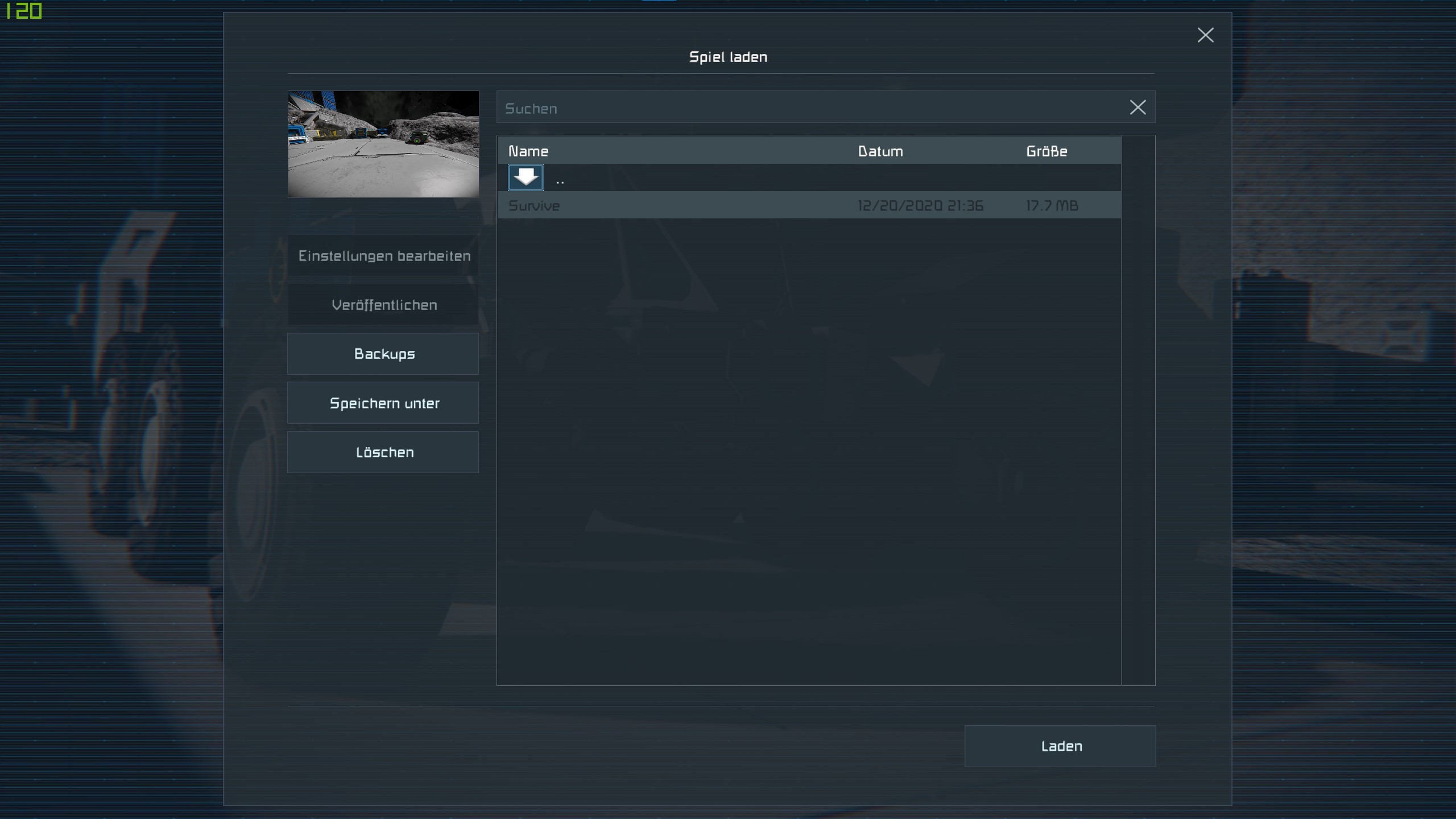Click the Speichern unter button
Viewport: 1456px width, 819px height.
[x=383, y=403]
